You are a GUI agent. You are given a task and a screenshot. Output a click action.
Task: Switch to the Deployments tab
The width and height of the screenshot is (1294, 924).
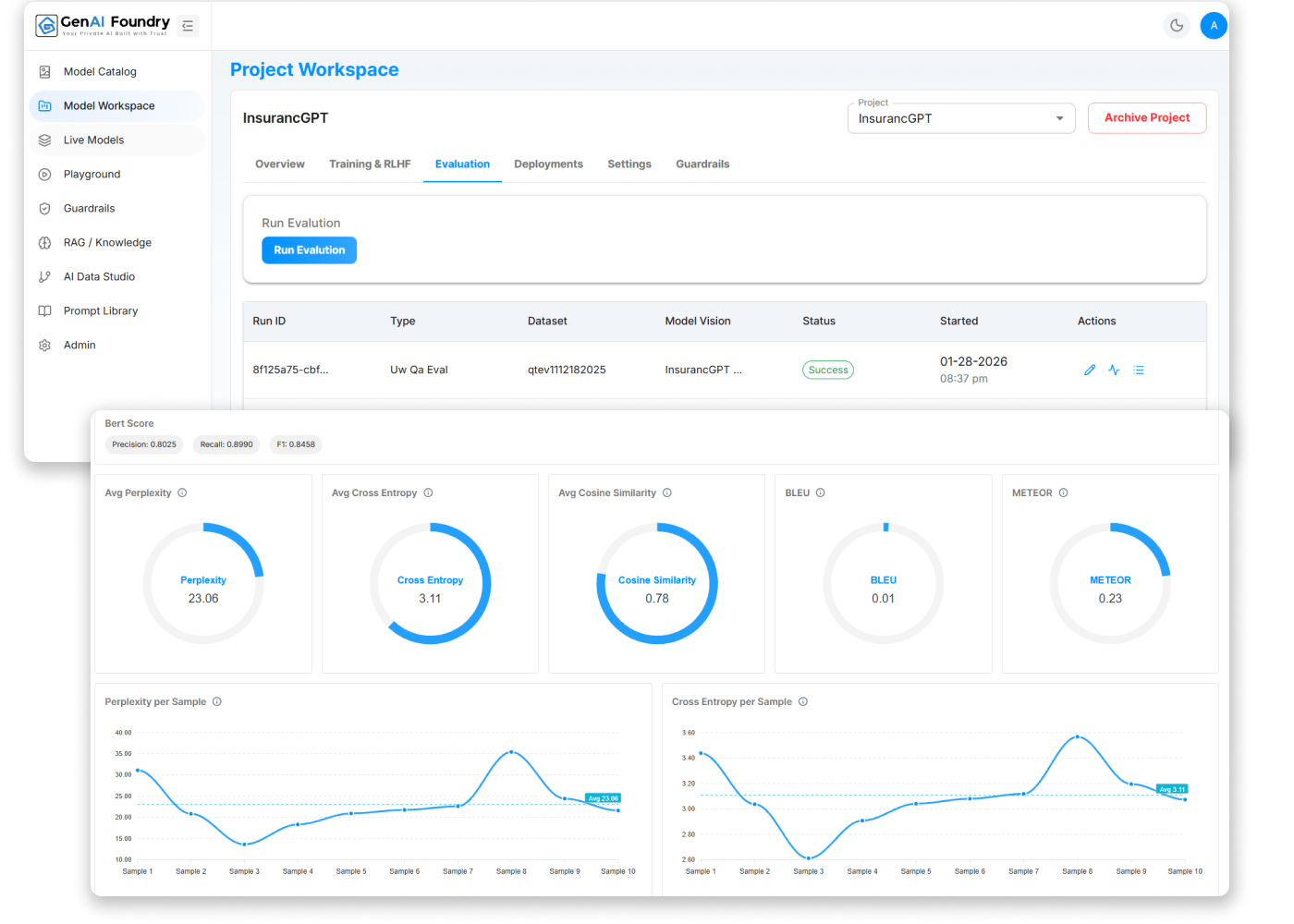point(548,164)
